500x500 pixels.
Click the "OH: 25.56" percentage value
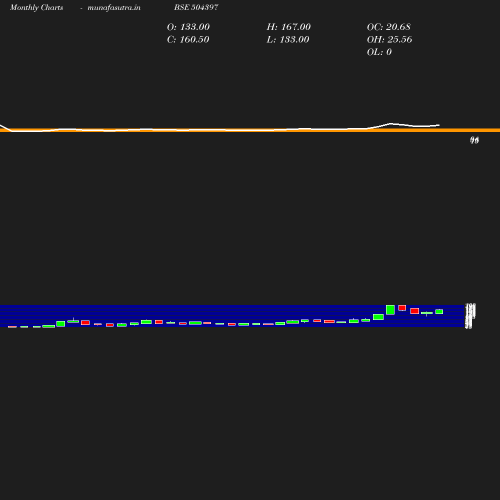389,39
